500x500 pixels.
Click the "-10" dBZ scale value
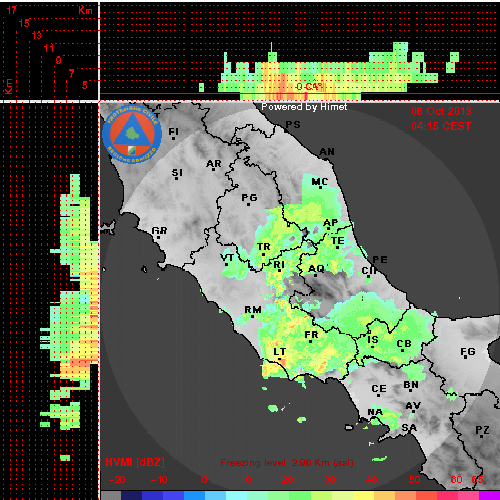(159, 480)
